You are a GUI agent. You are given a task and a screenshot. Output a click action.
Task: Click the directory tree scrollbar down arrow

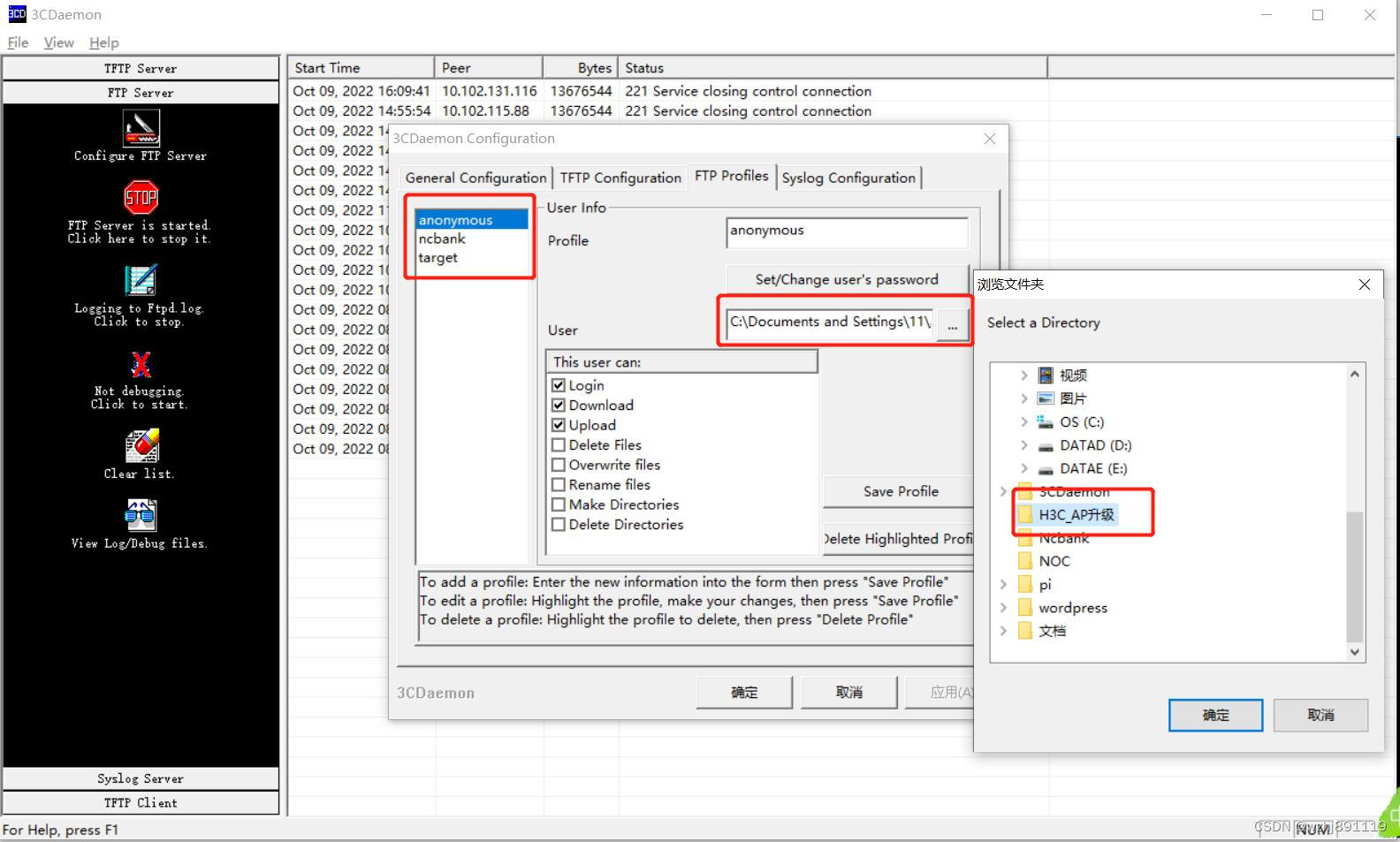coord(1355,652)
